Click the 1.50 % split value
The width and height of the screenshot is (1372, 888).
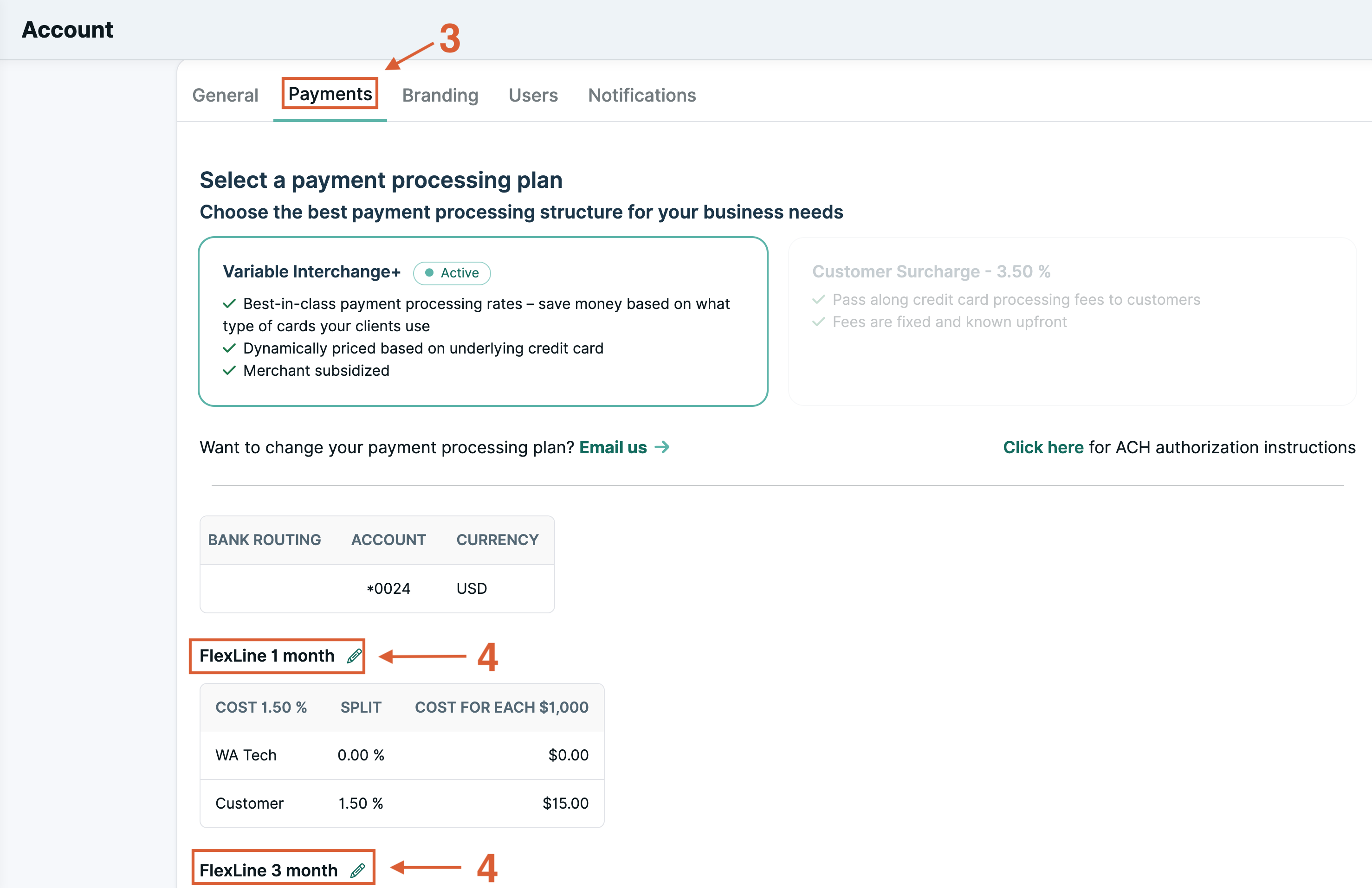(361, 803)
